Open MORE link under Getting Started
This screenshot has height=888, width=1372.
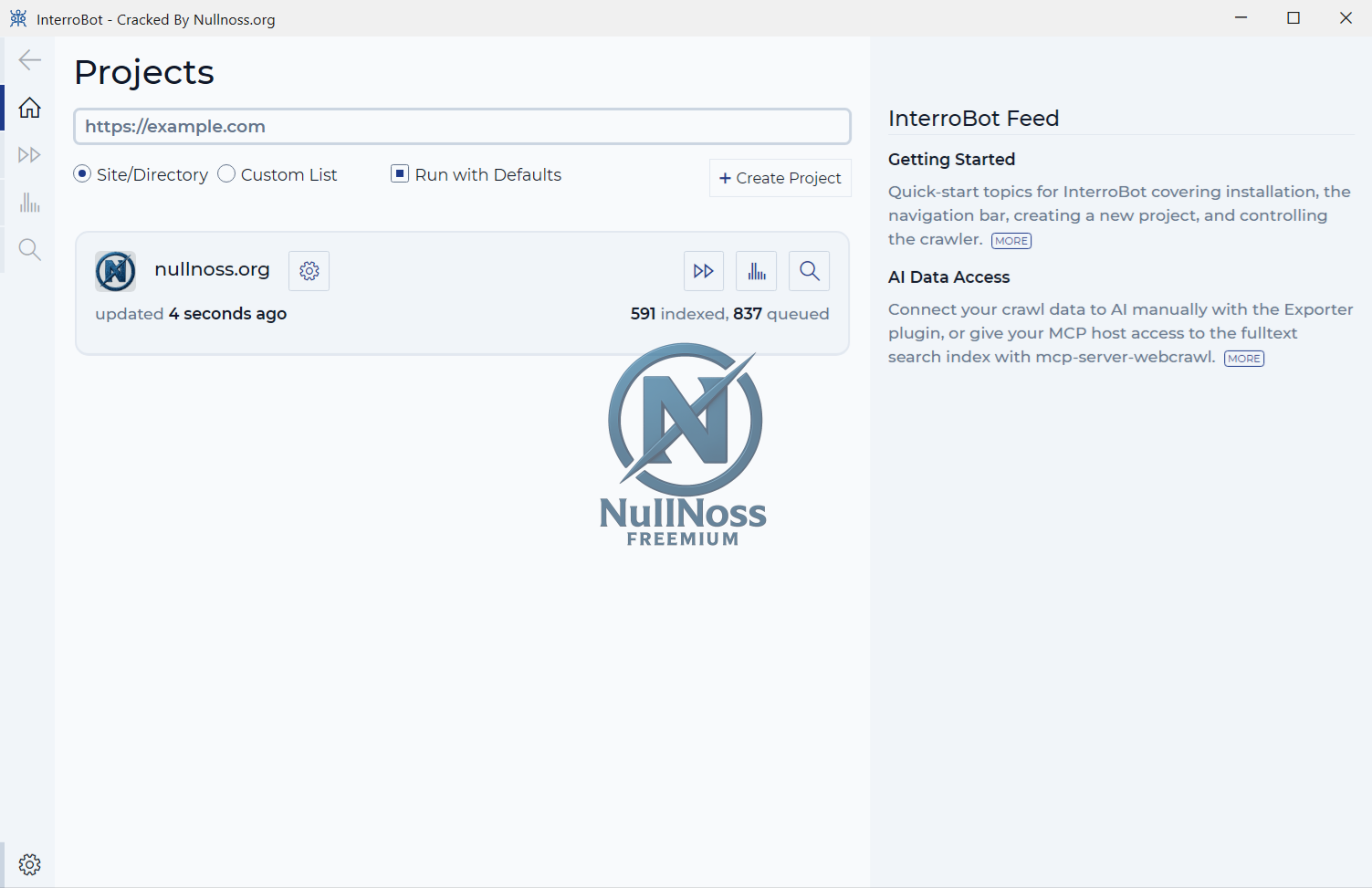tap(1011, 241)
